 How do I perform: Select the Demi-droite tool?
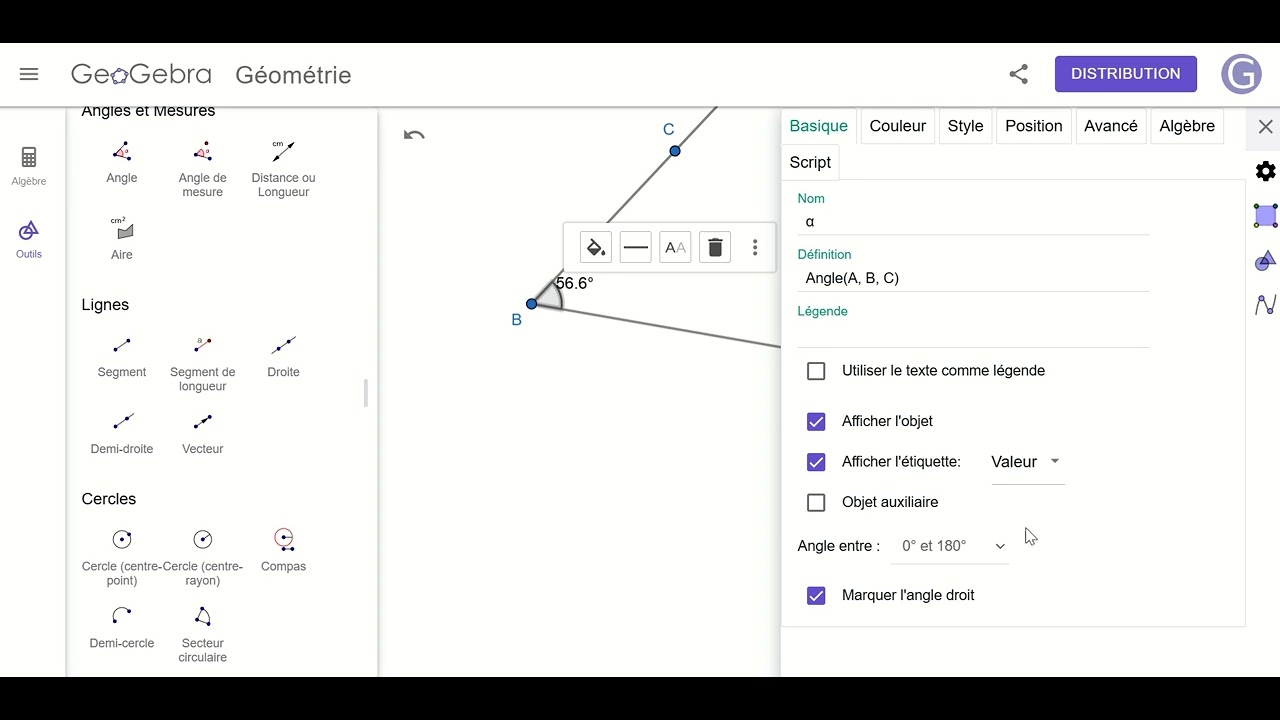(122, 433)
